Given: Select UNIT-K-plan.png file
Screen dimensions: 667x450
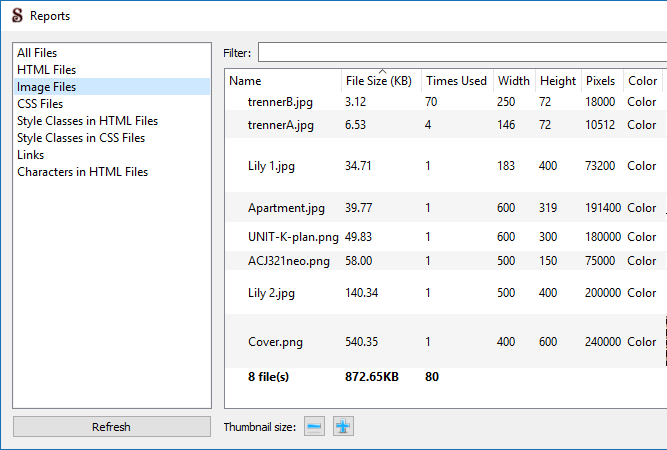Looking at the screenshot, I should coord(293,237).
